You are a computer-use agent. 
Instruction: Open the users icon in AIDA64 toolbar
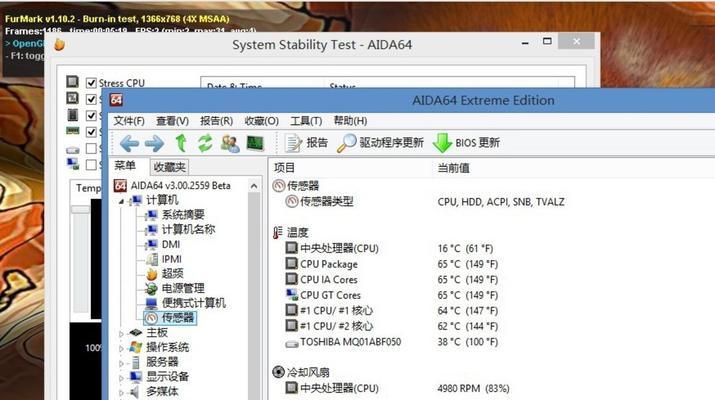[x=230, y=144]
